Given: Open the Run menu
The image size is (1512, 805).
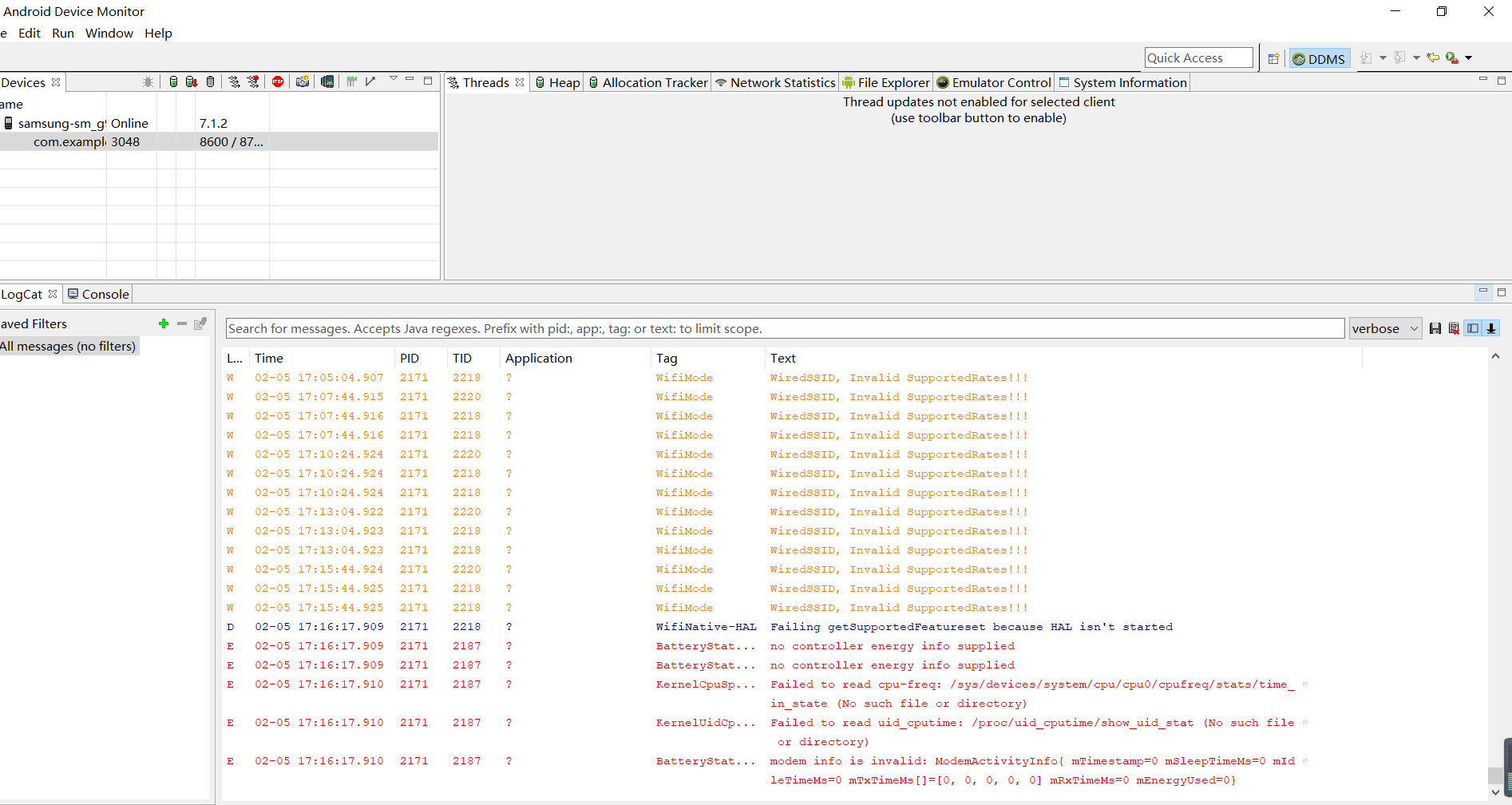Looking at the screenshot, I should 63,33.
